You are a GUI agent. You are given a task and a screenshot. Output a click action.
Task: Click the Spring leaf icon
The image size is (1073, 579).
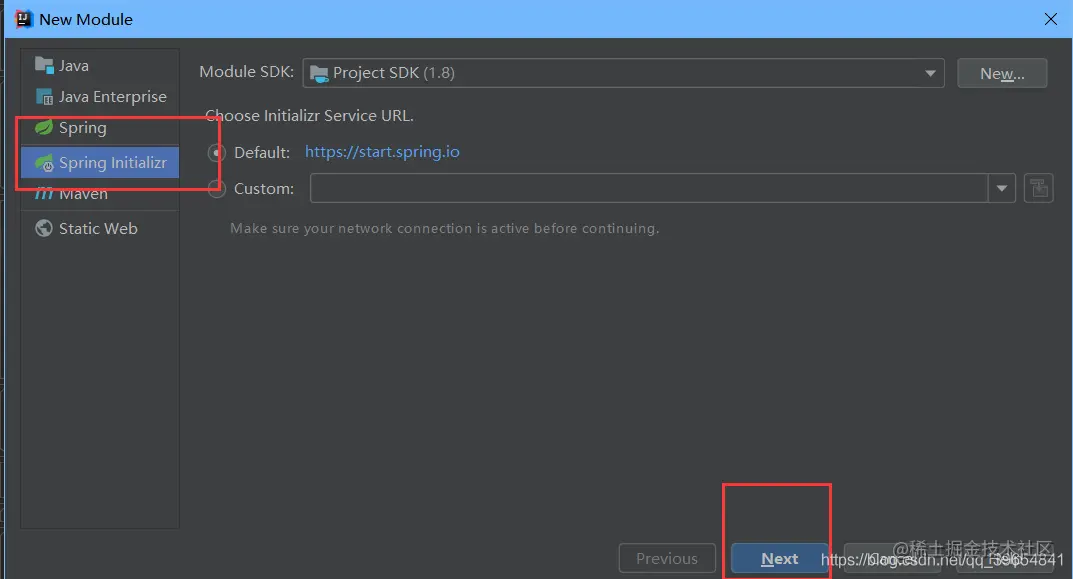click(x=44, y=127)
